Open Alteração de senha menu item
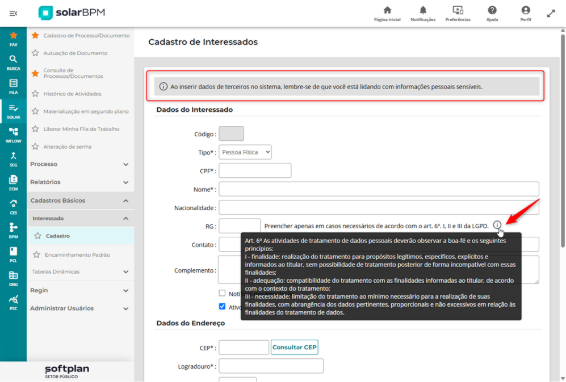Screen dimensions: 566x382 tap(68, 147)
